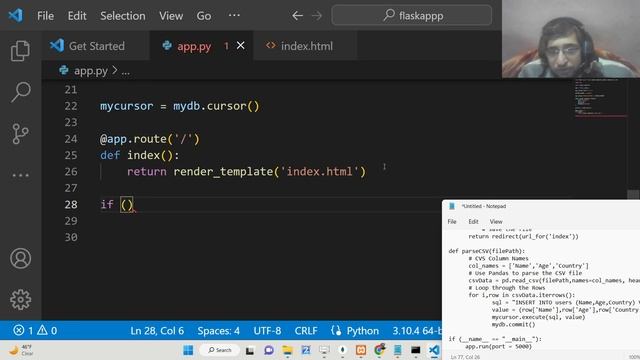The height and width of the screenshot is (360, 640).
Task: Open the View menu in VS Code
Action: (171, 16)
